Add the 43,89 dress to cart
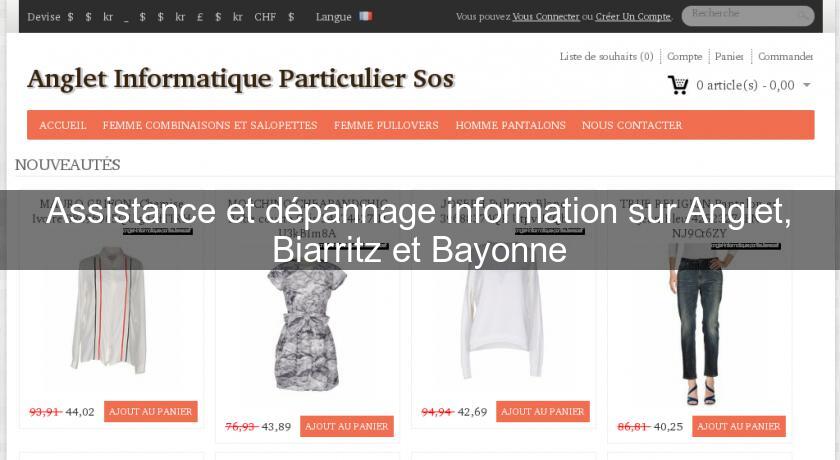Screen dimensions: 840x460 347,426
